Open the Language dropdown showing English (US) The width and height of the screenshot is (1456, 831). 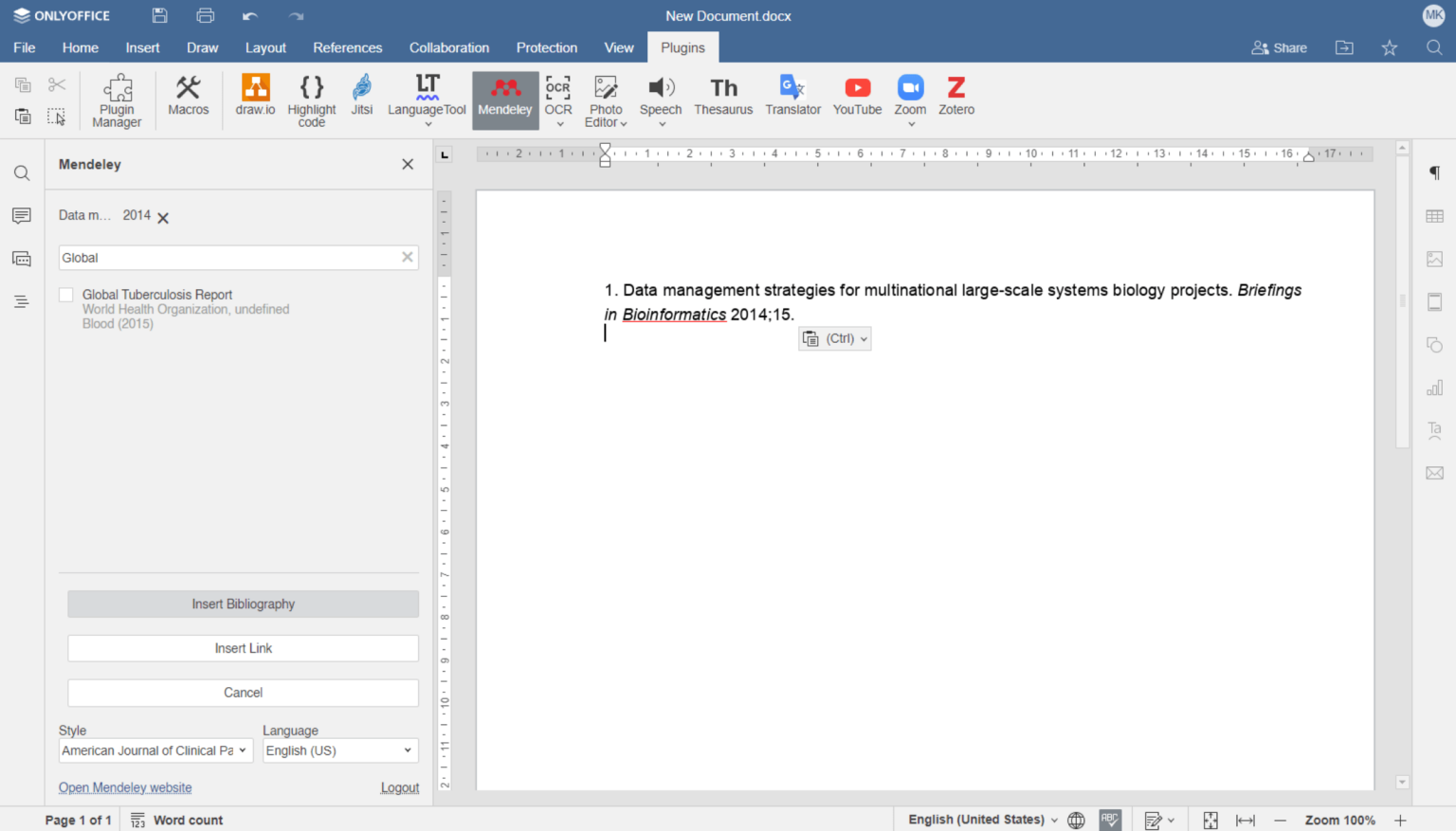click(339, 750)
